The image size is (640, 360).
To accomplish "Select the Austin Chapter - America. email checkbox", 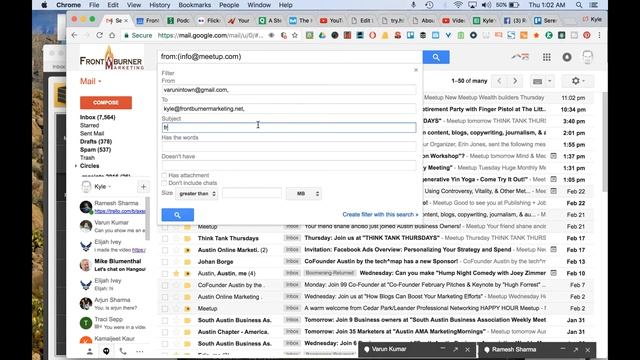I will [x=165, y=332].
